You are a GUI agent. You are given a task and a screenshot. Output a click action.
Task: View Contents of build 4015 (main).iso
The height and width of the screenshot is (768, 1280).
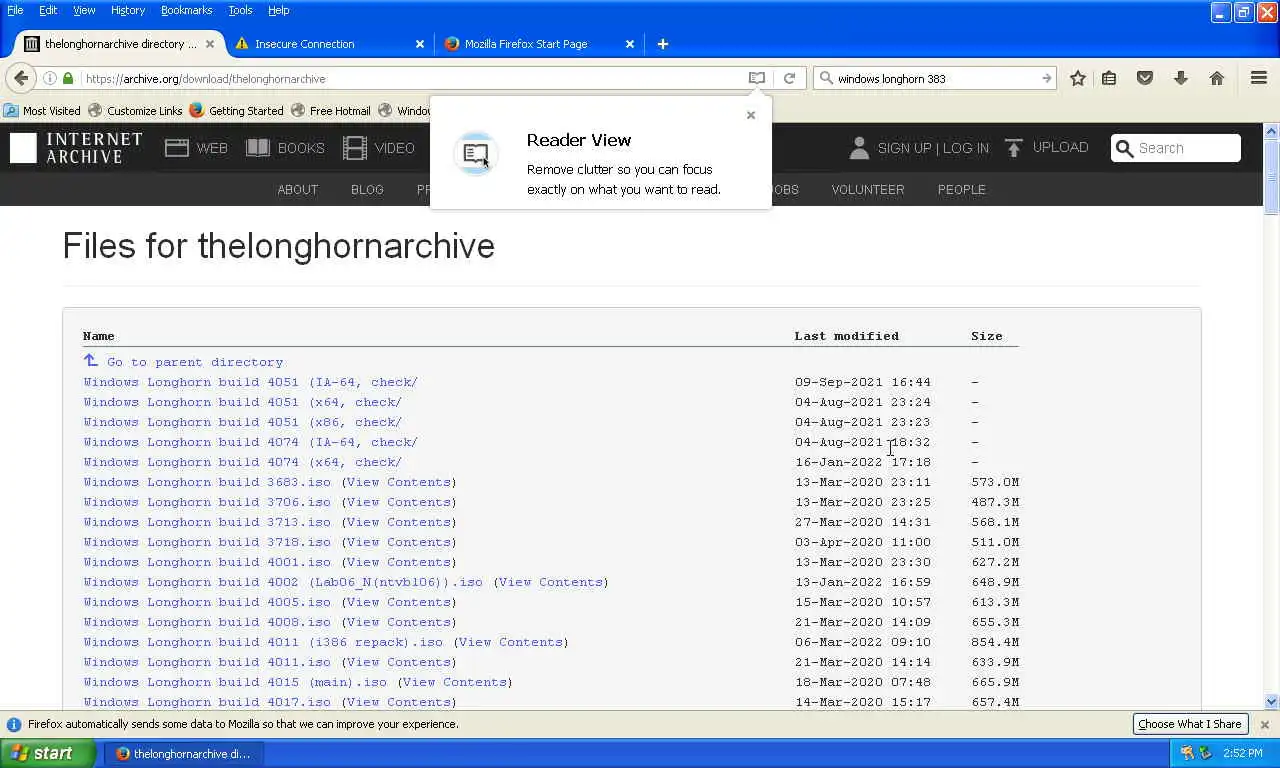click(454, 682)
